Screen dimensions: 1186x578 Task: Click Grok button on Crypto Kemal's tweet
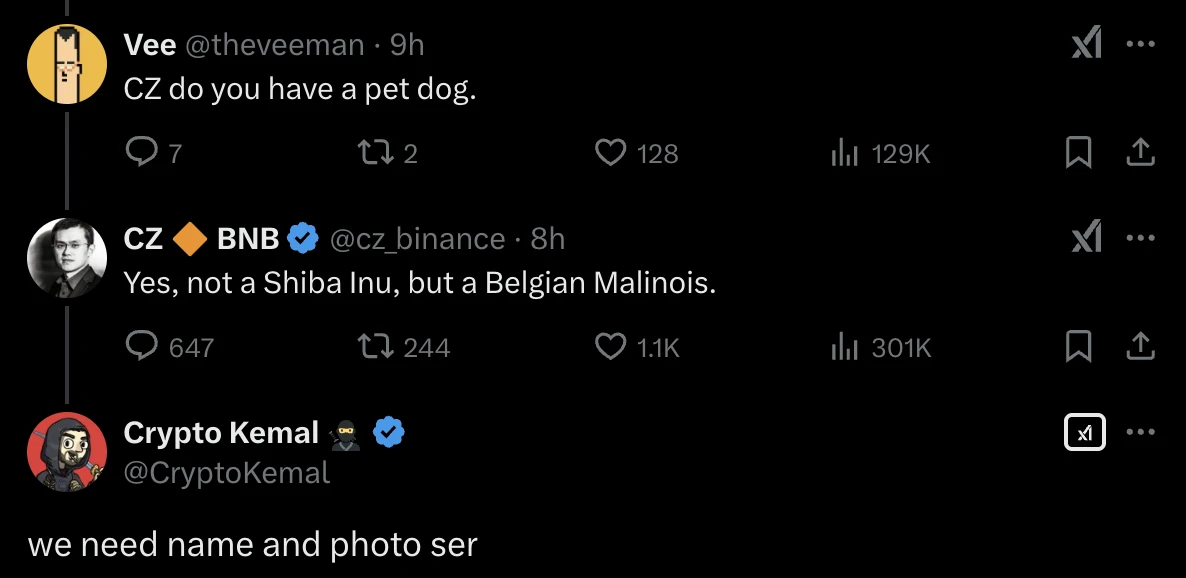1085,432
